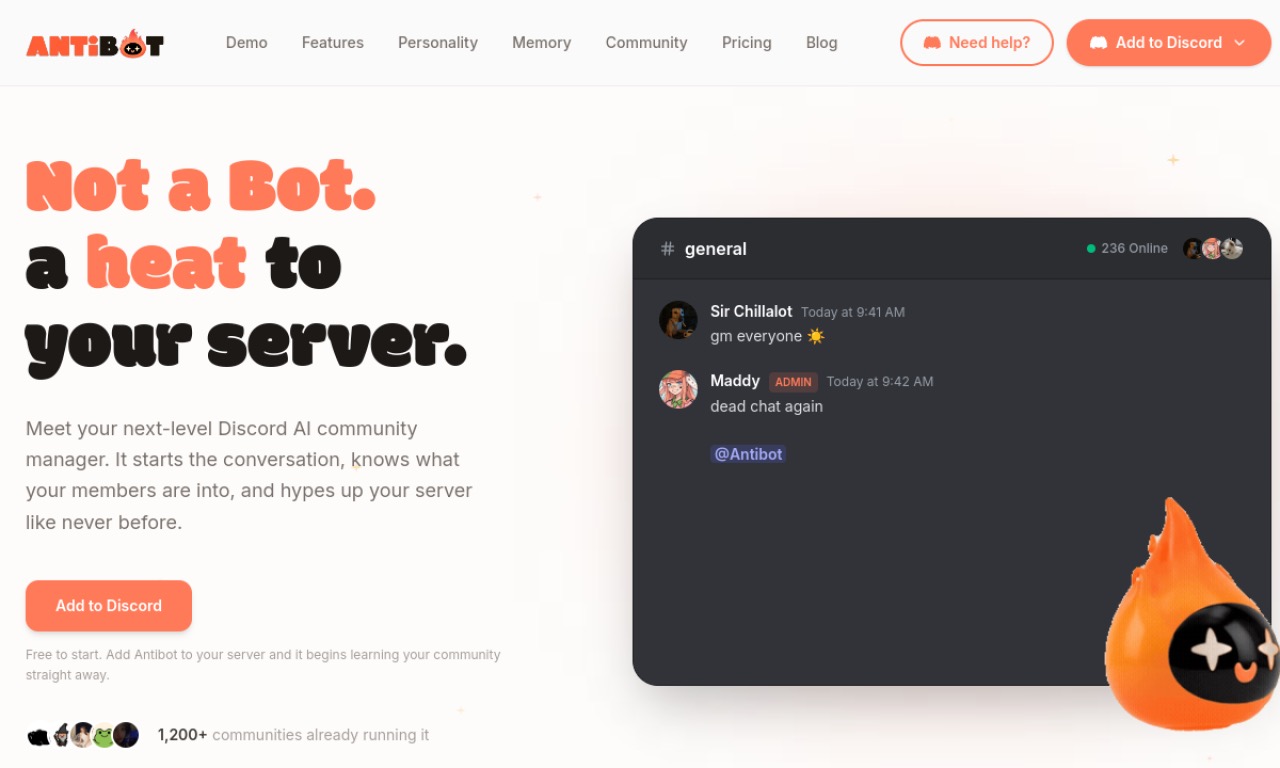
Task: Click the gm everyone message
Action: tap(768, 336)
